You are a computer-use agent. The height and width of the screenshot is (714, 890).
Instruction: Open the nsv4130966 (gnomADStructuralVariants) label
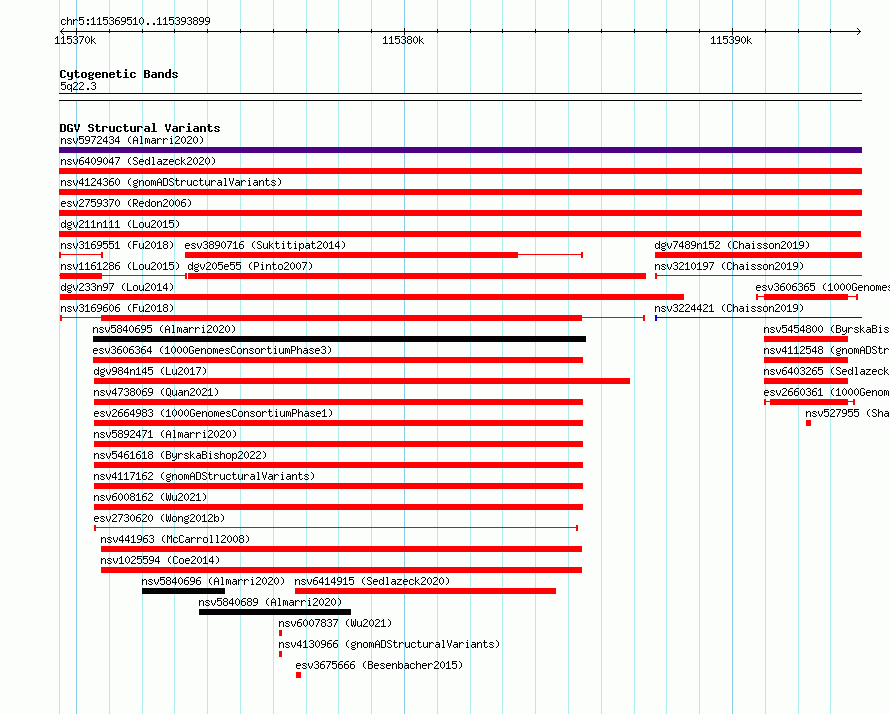coord(389,644)
